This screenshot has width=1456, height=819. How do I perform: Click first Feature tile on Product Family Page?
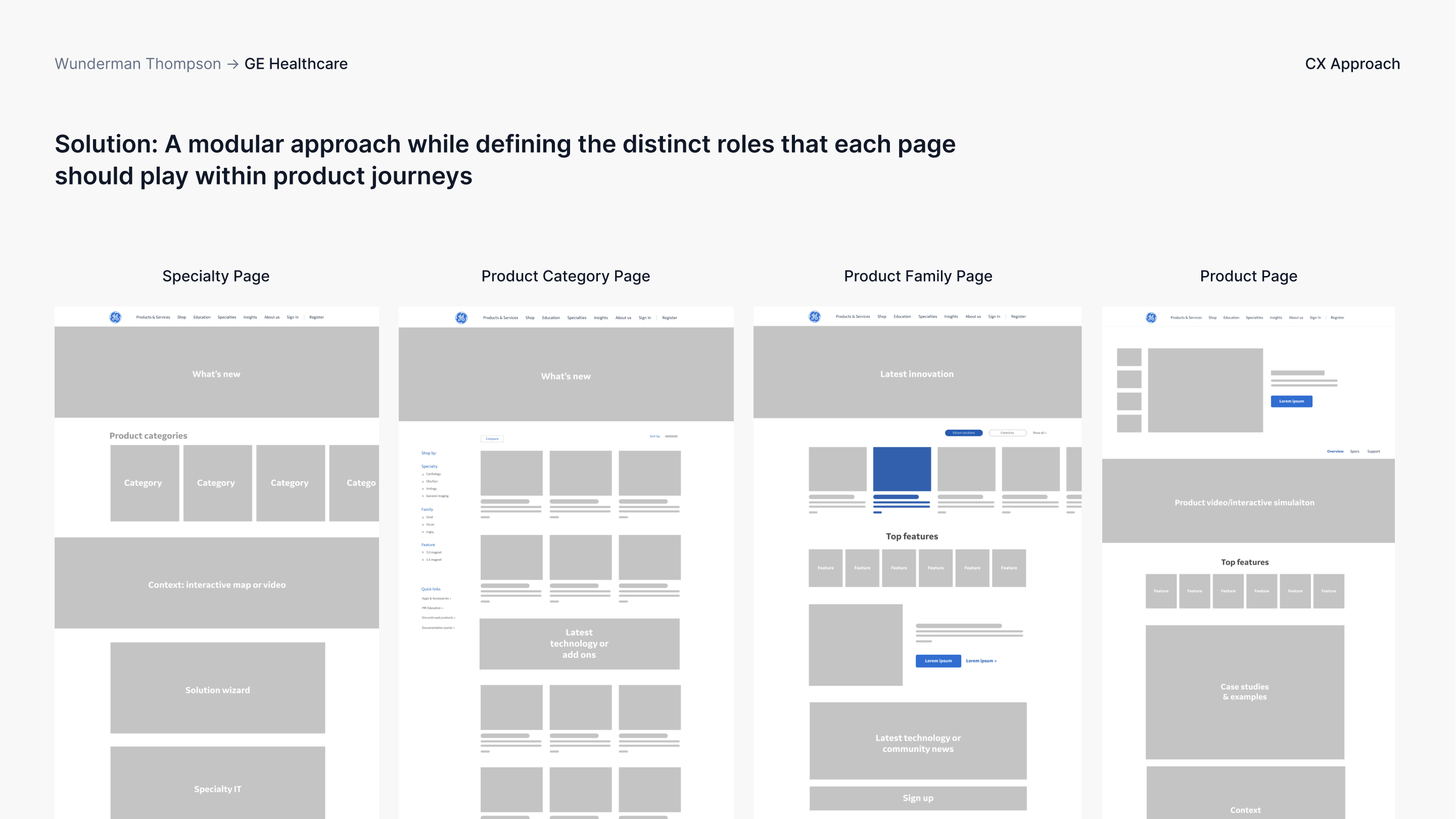pos(826,568)
